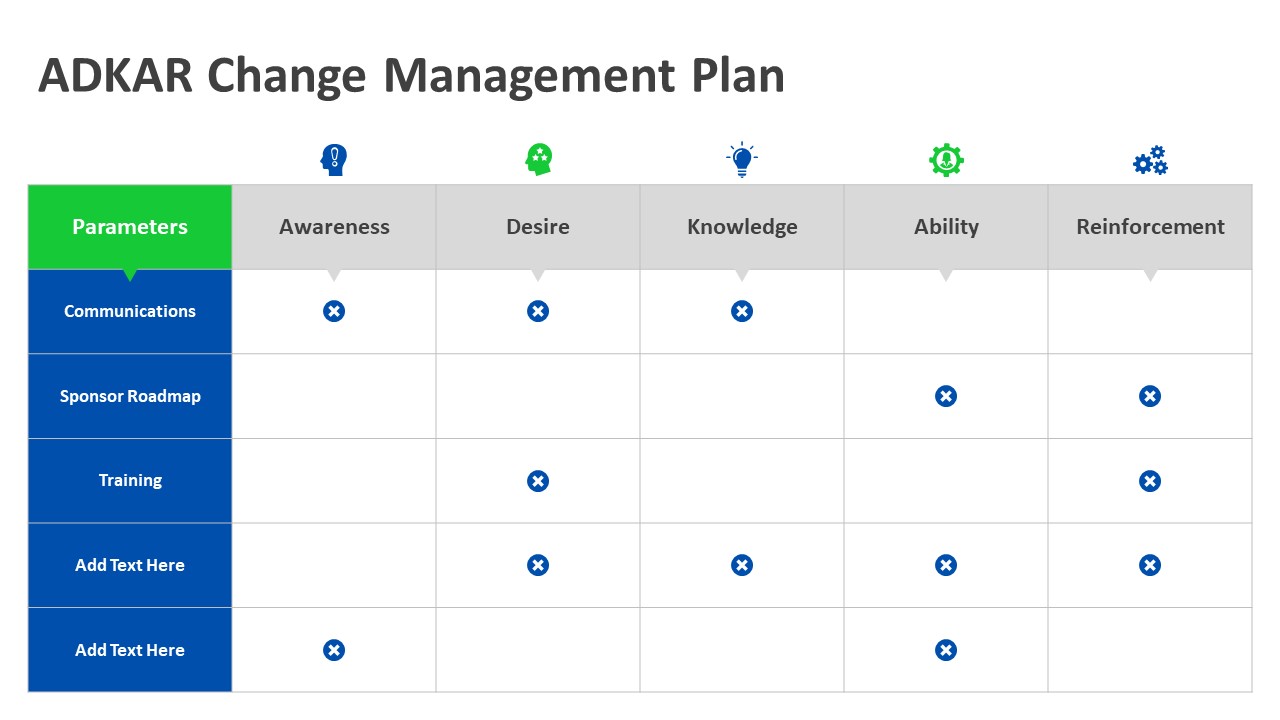
Task: Click the empty Communications Ability cell
Action: [946, 311]
